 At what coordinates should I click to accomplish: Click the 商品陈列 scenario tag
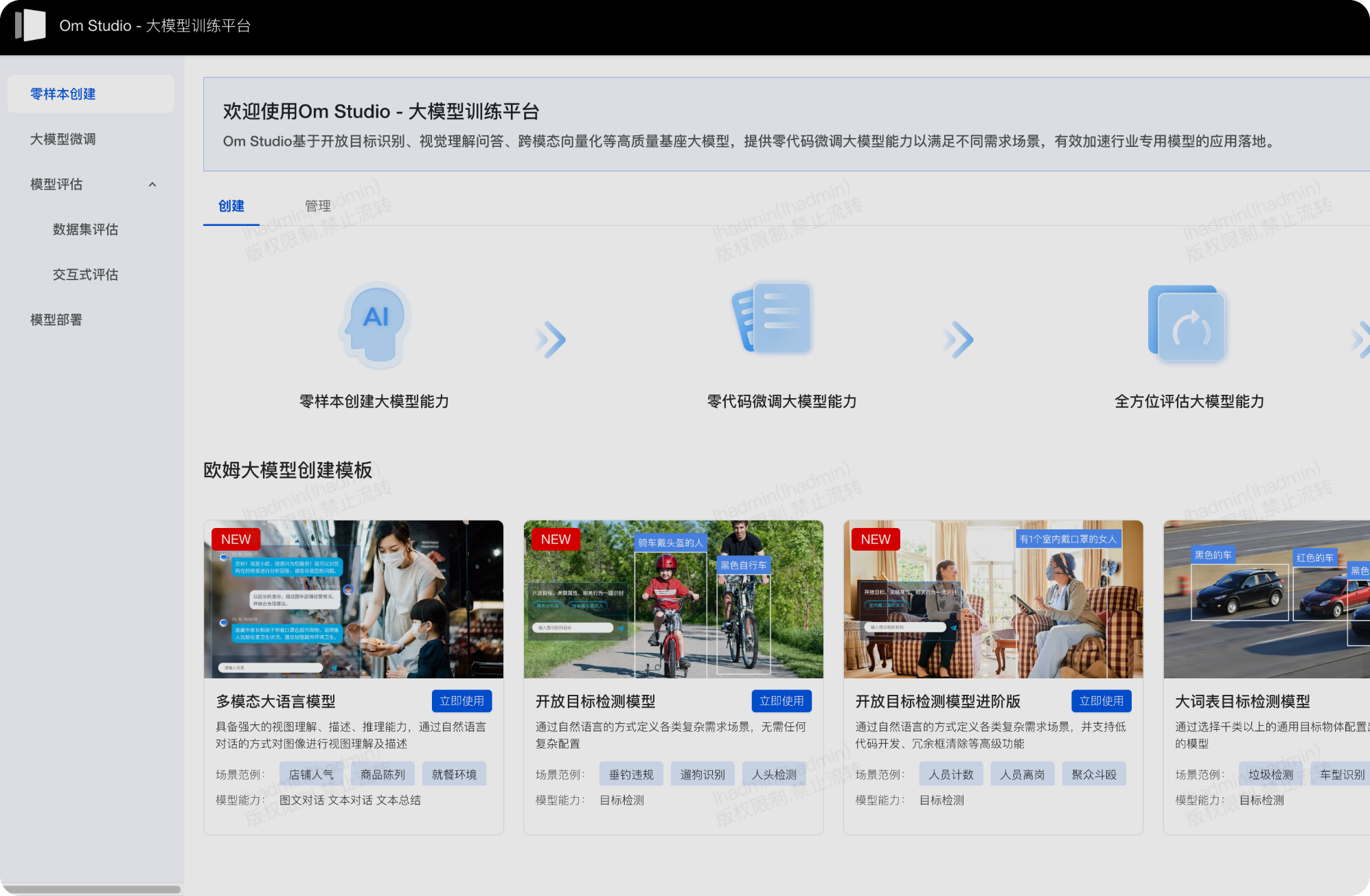click(383, 774)
